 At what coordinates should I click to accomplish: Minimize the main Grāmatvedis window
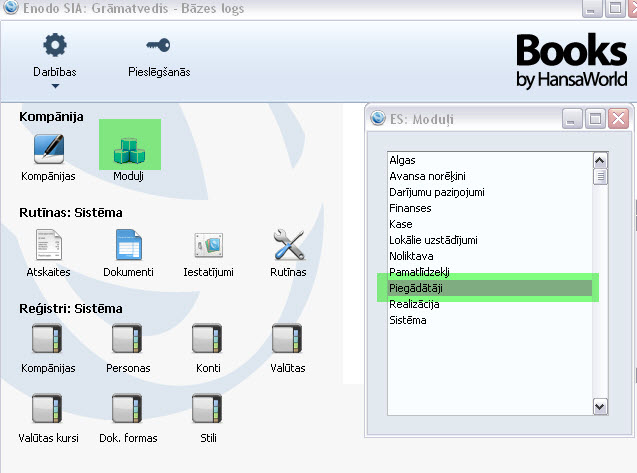[x=592, y=8]
